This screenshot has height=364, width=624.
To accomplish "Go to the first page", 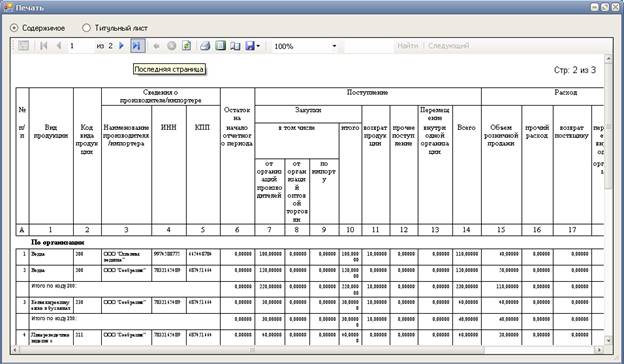I will click(x=44, y=46).
